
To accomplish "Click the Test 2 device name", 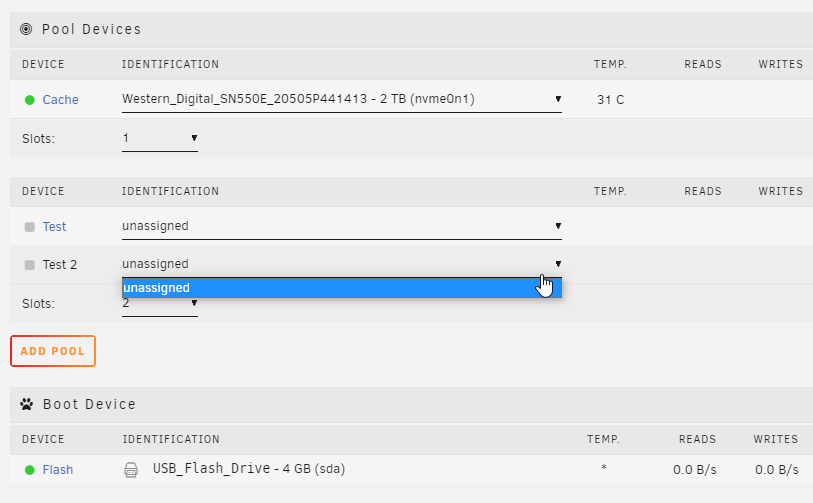I will pos(60,265).
